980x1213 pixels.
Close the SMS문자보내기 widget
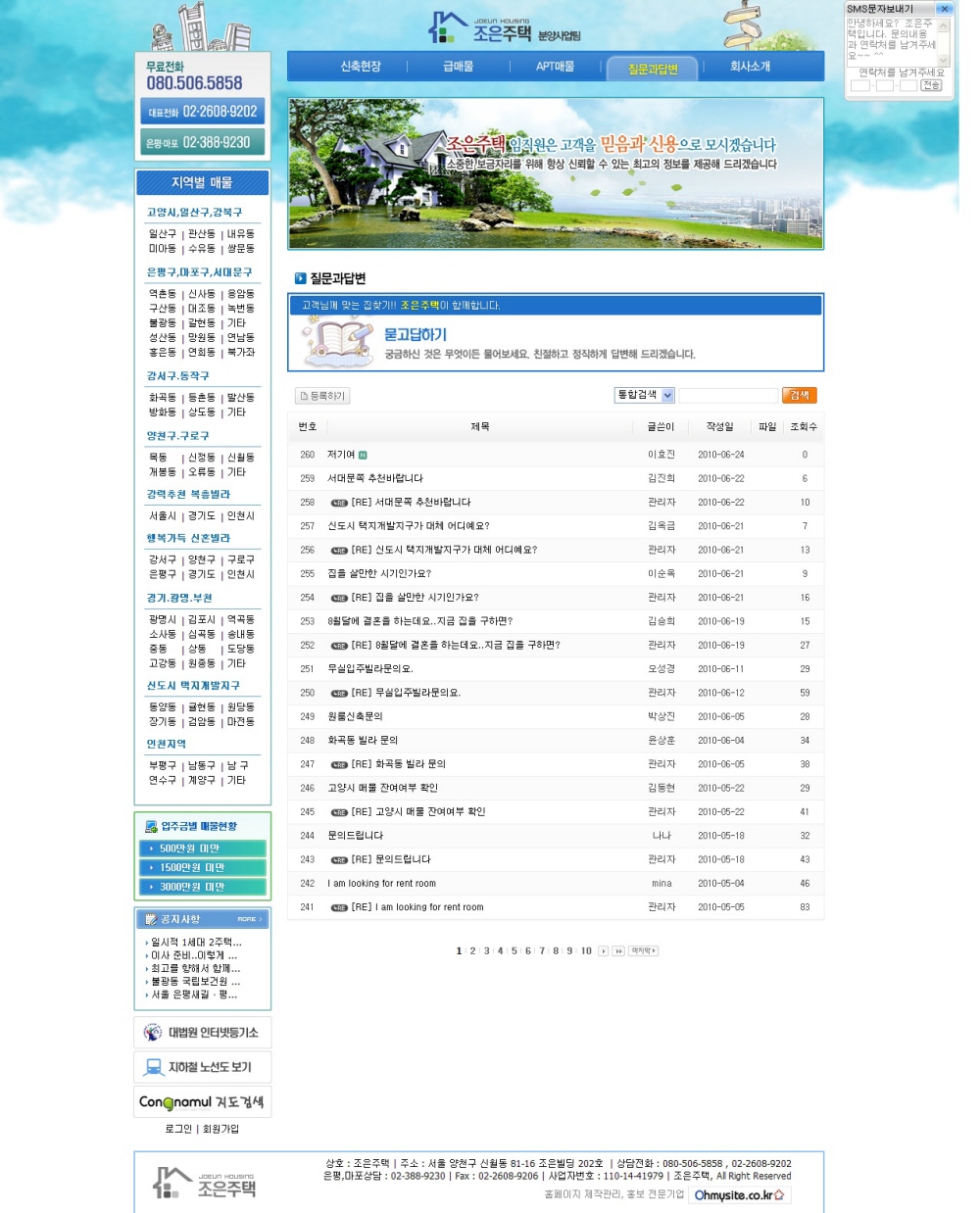click(944, 9)
